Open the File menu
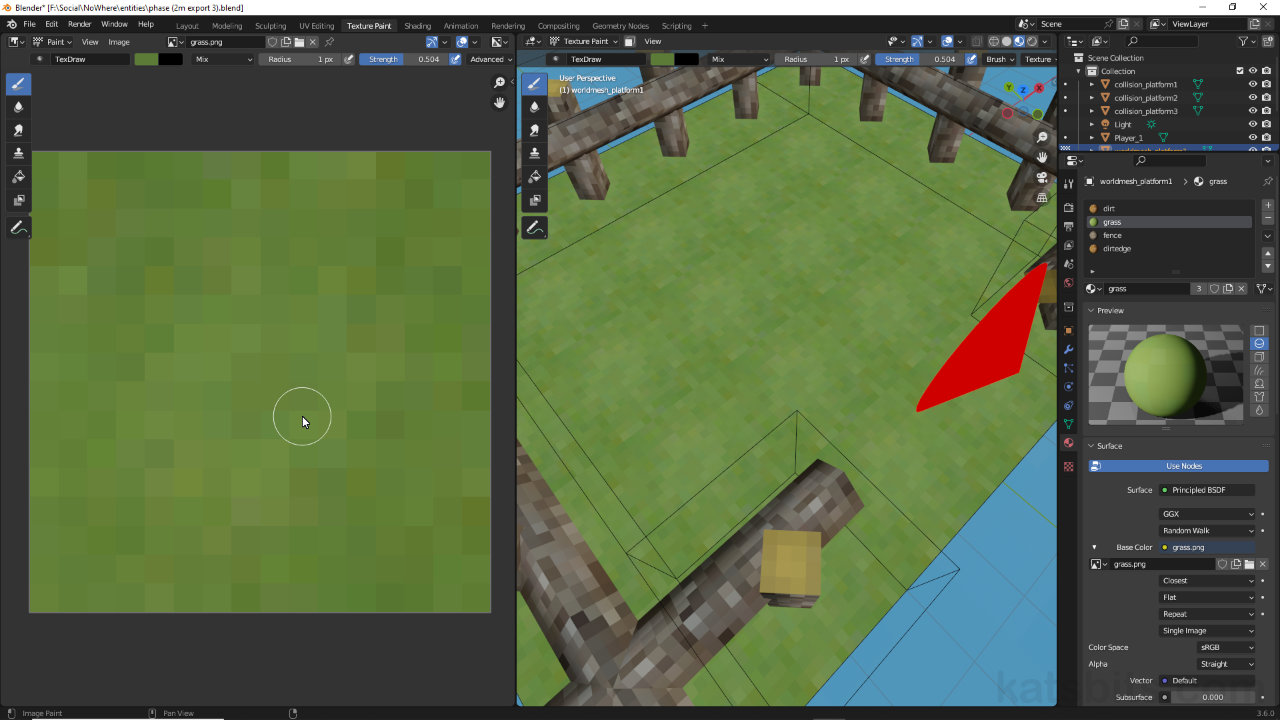This screenshot has height=720, width=1280. point(29,24)
